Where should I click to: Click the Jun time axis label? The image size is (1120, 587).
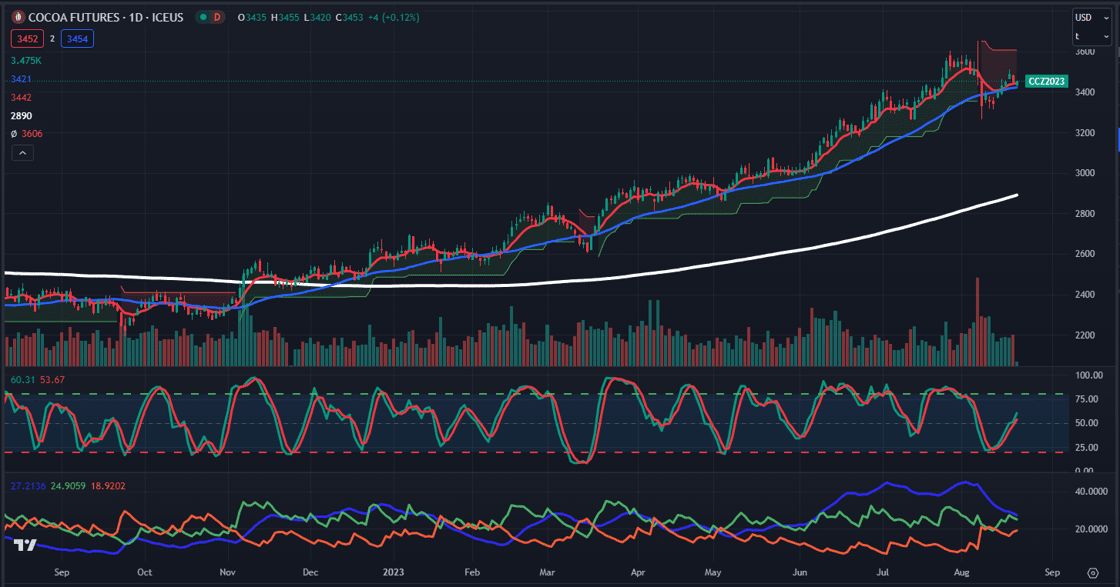coord(799,572)
